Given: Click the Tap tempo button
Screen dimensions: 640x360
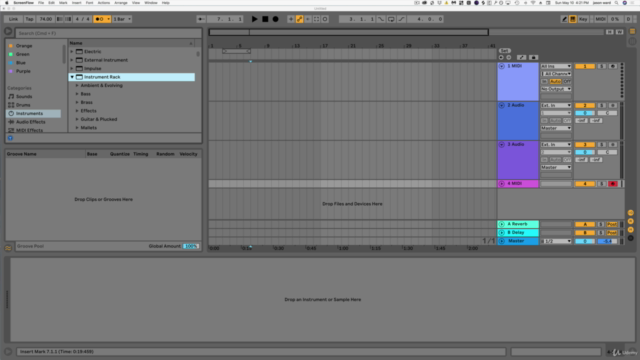Looking at the screenshot, I should 29,19.
